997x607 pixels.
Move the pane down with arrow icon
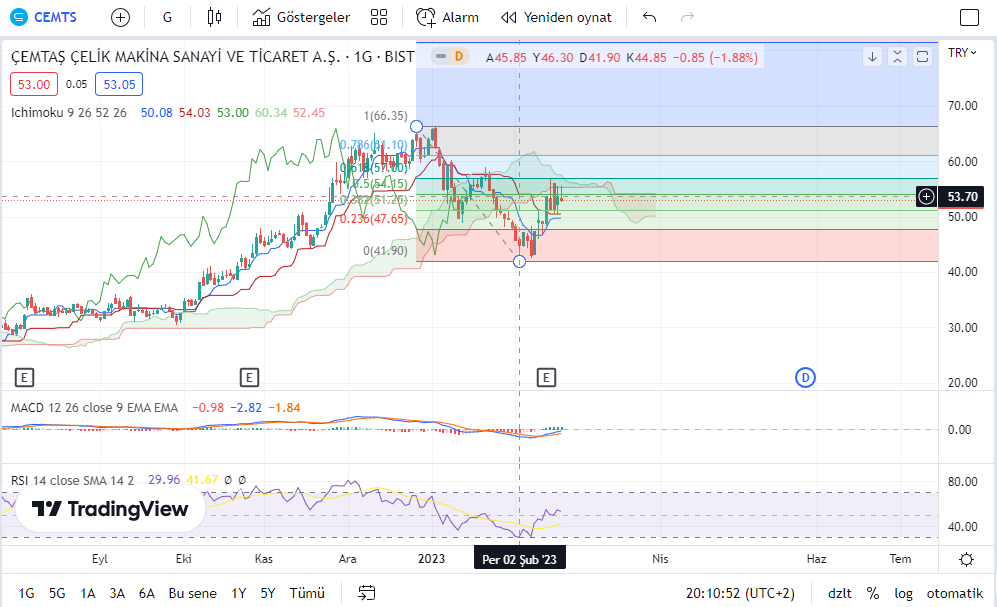(x=872, y=57)
